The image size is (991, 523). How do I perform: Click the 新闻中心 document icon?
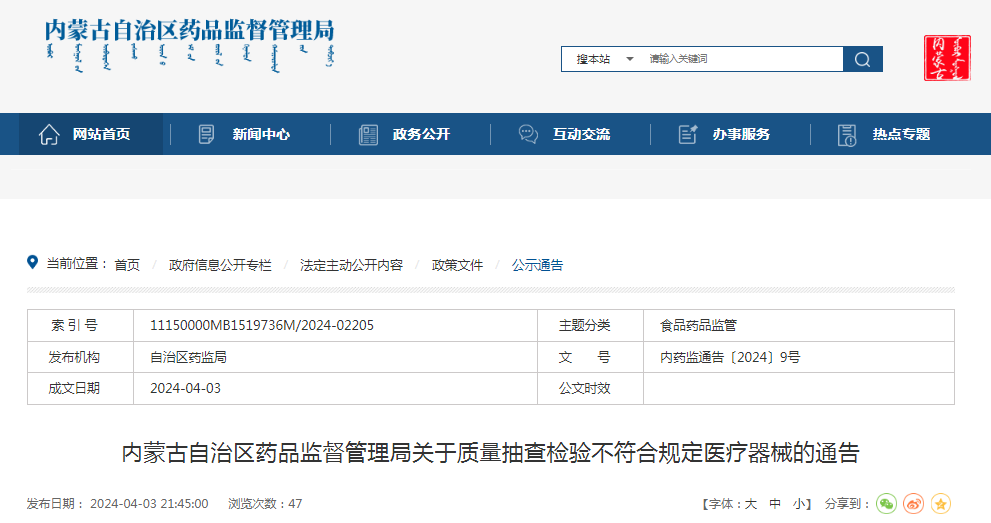coord(207,134)
